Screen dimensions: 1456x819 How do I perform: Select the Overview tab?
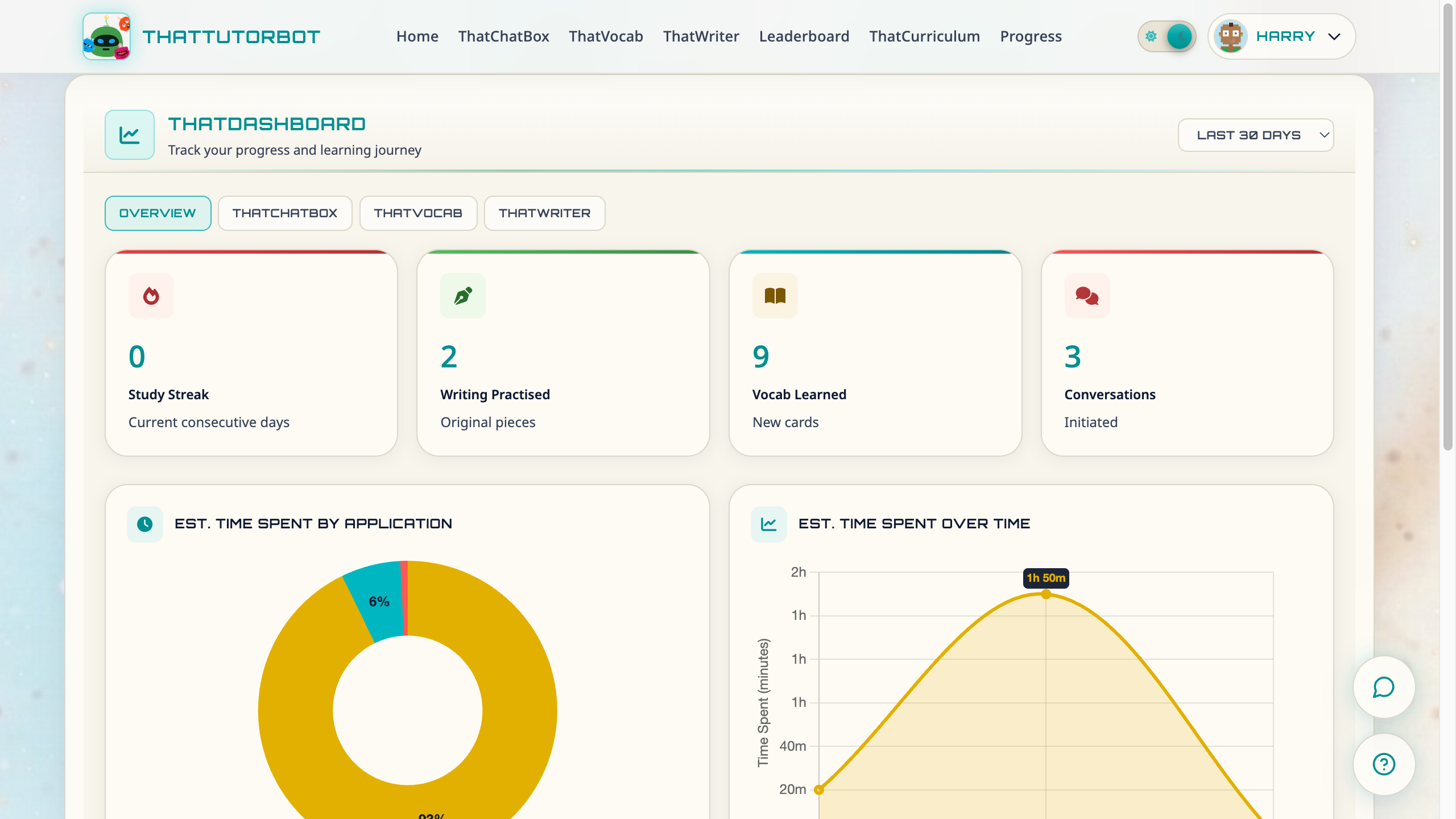[158, 213]
